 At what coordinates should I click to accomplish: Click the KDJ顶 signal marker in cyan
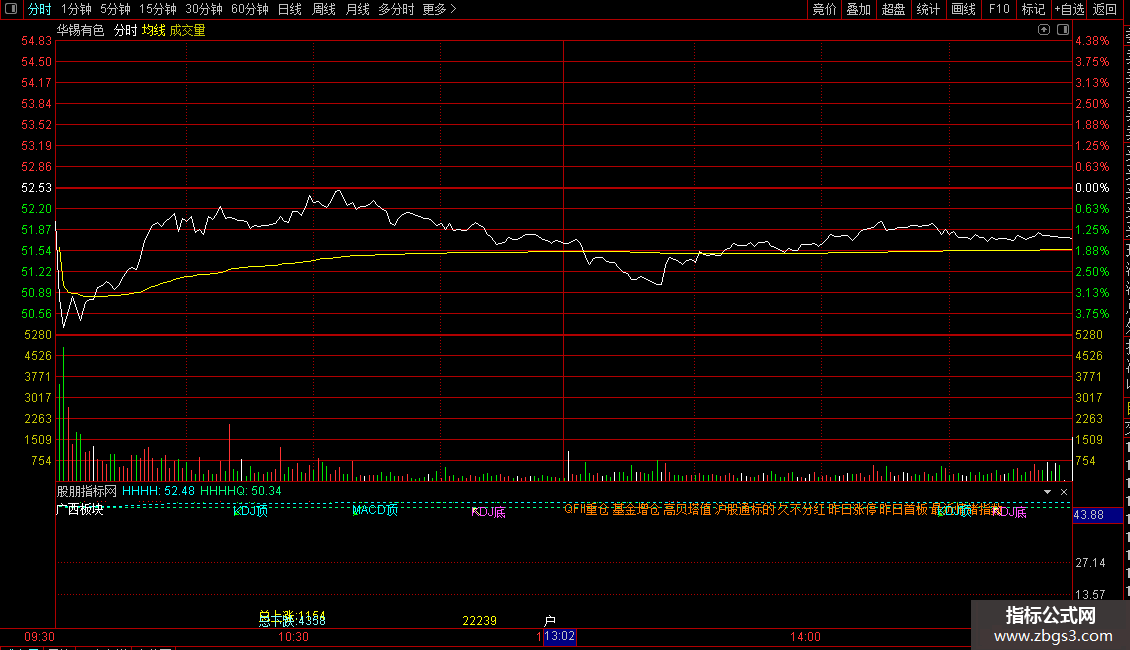(x=251, y=511)
